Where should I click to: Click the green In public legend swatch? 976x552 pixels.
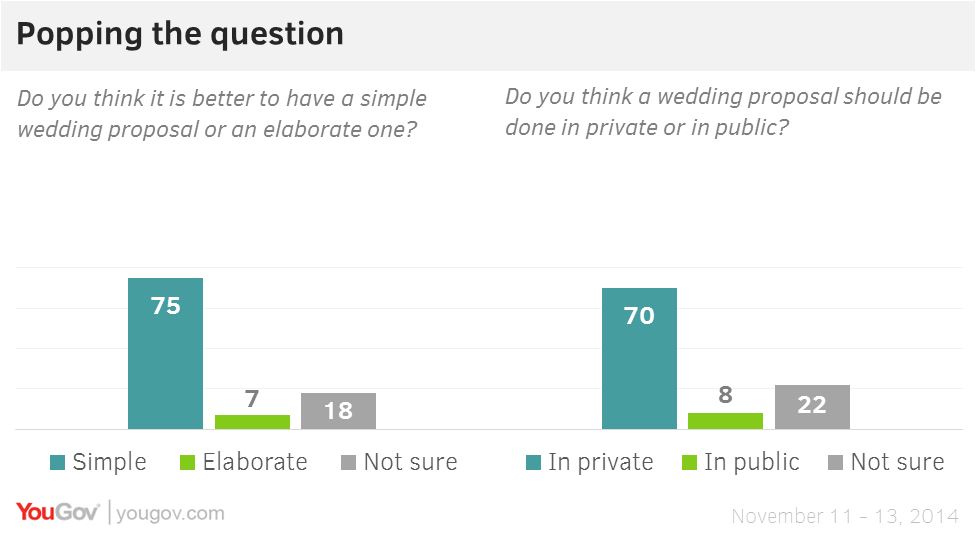[x=690, y=462]
